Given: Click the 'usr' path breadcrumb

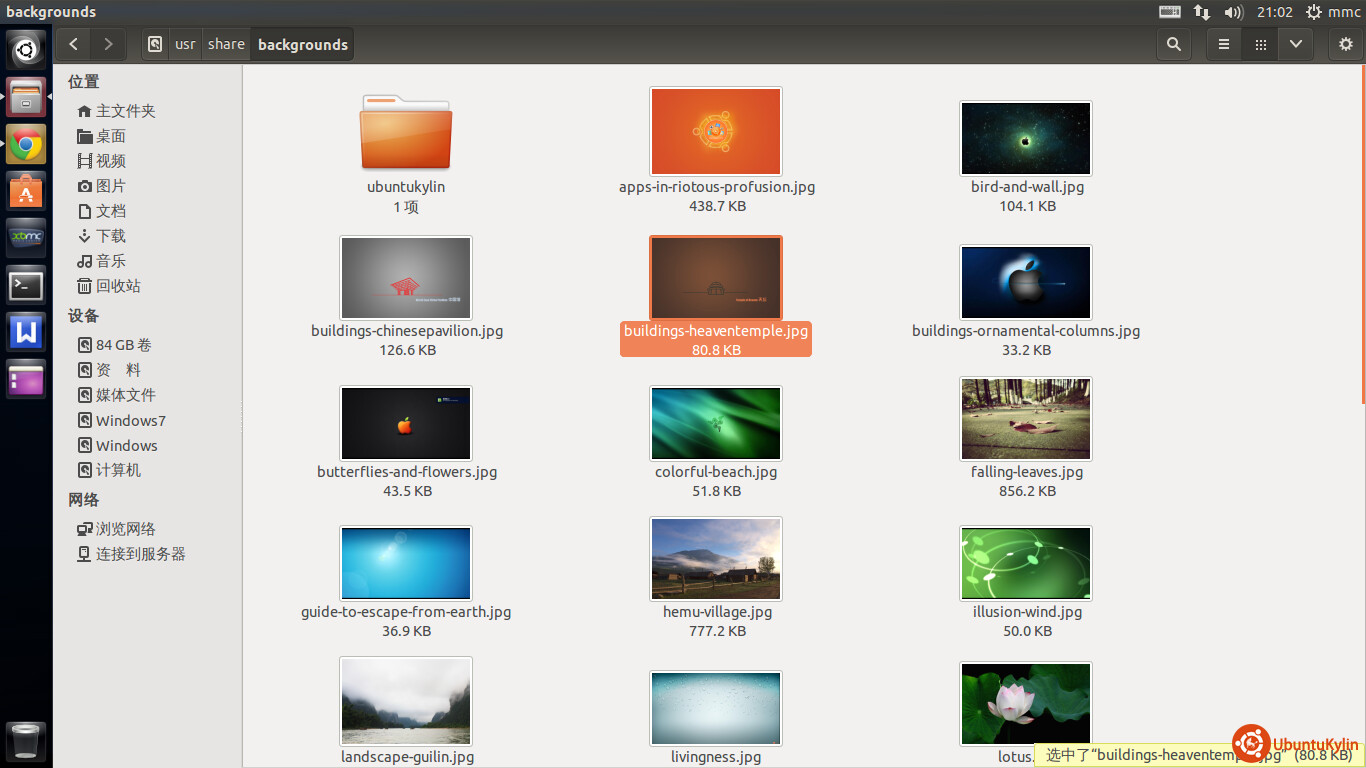Looking at the screenshot, I should [185, 44].
